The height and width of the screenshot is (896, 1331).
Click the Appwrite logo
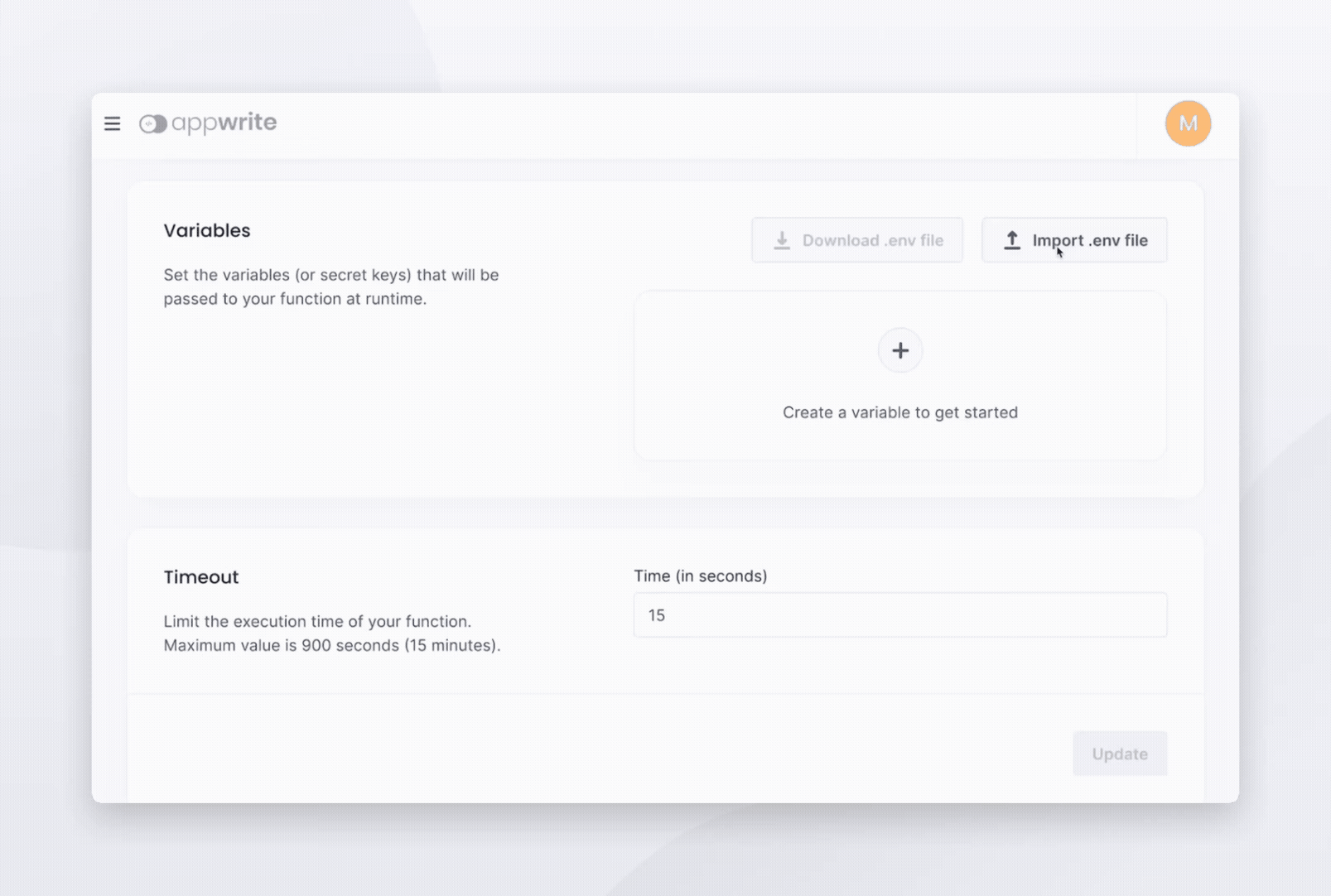(x=207, y=123)
